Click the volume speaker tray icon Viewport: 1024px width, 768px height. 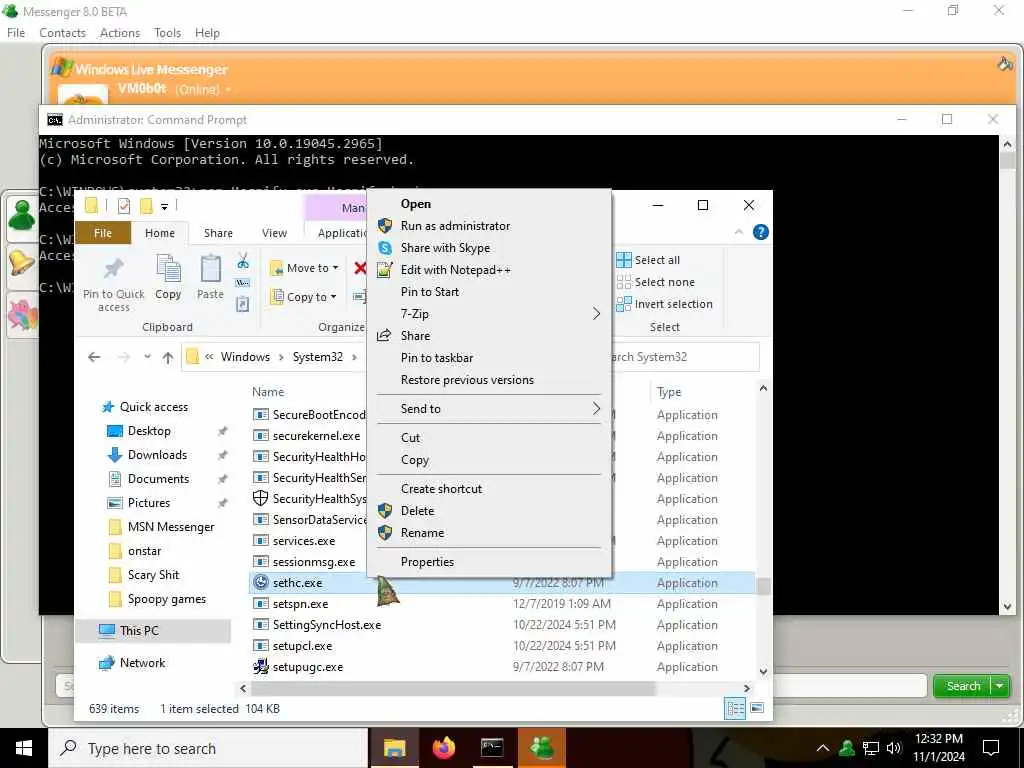coord(894,748)
